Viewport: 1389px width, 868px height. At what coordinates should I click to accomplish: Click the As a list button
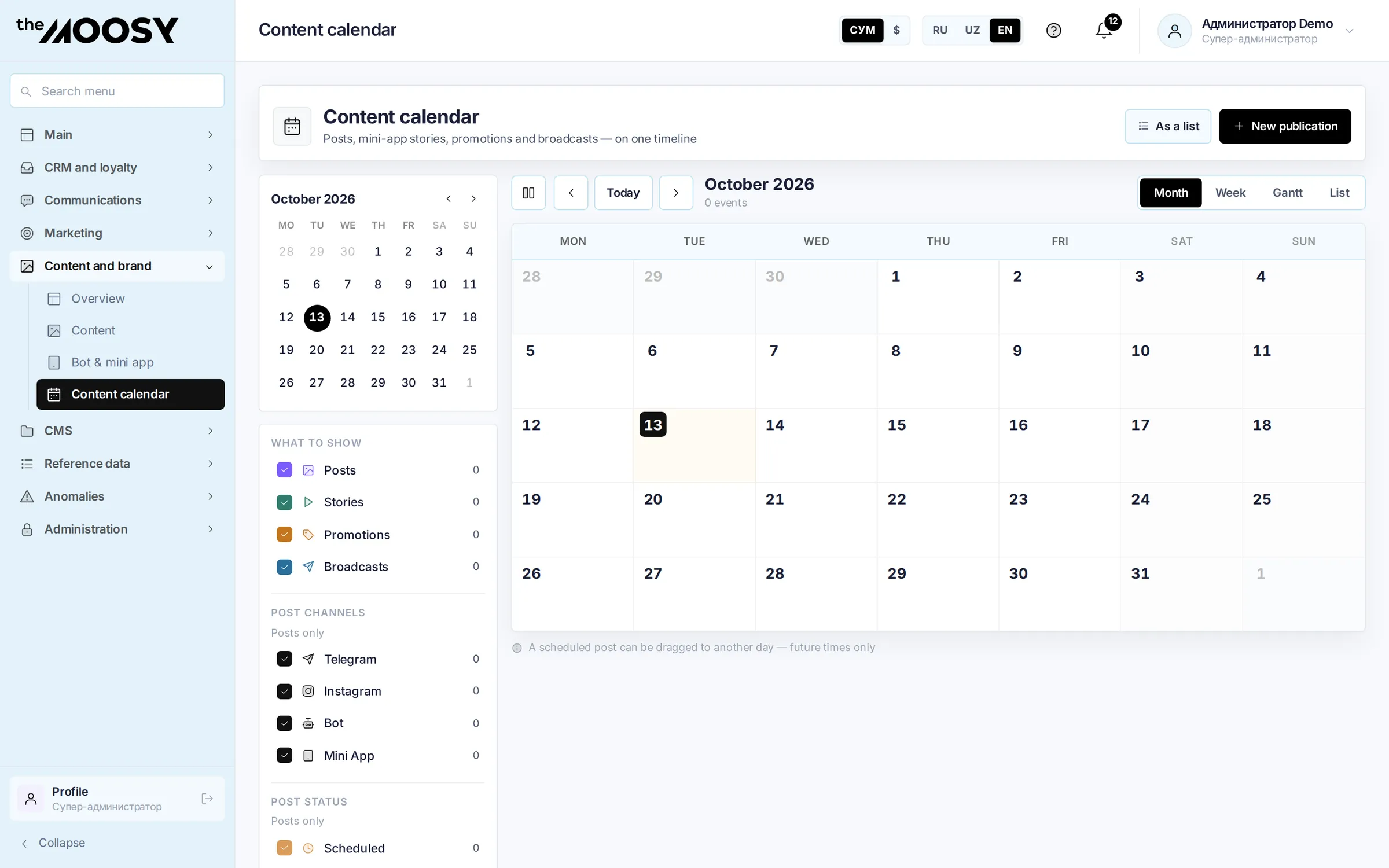click(1168, 126)
